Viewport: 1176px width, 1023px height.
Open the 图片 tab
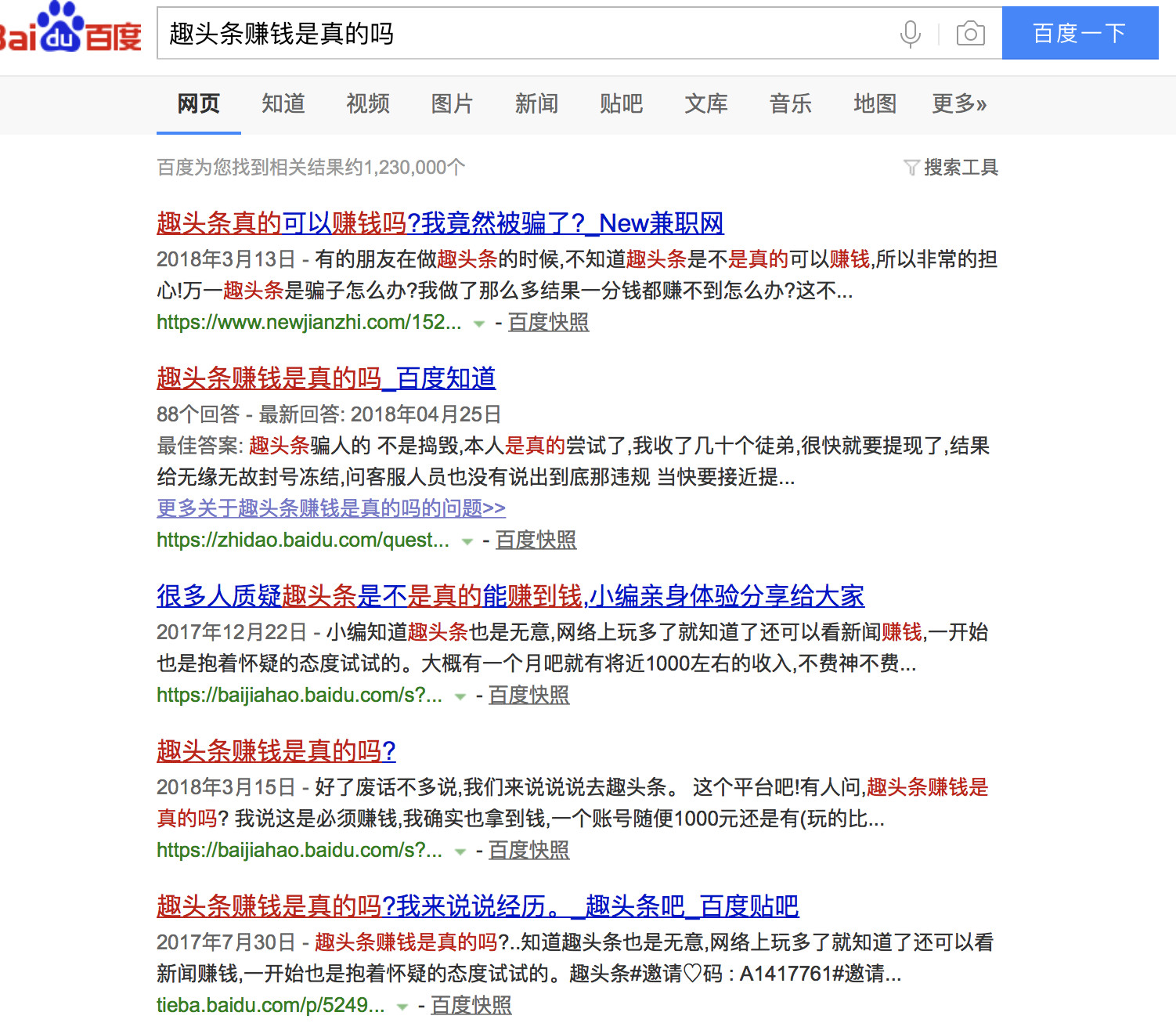tap(452, 103)
